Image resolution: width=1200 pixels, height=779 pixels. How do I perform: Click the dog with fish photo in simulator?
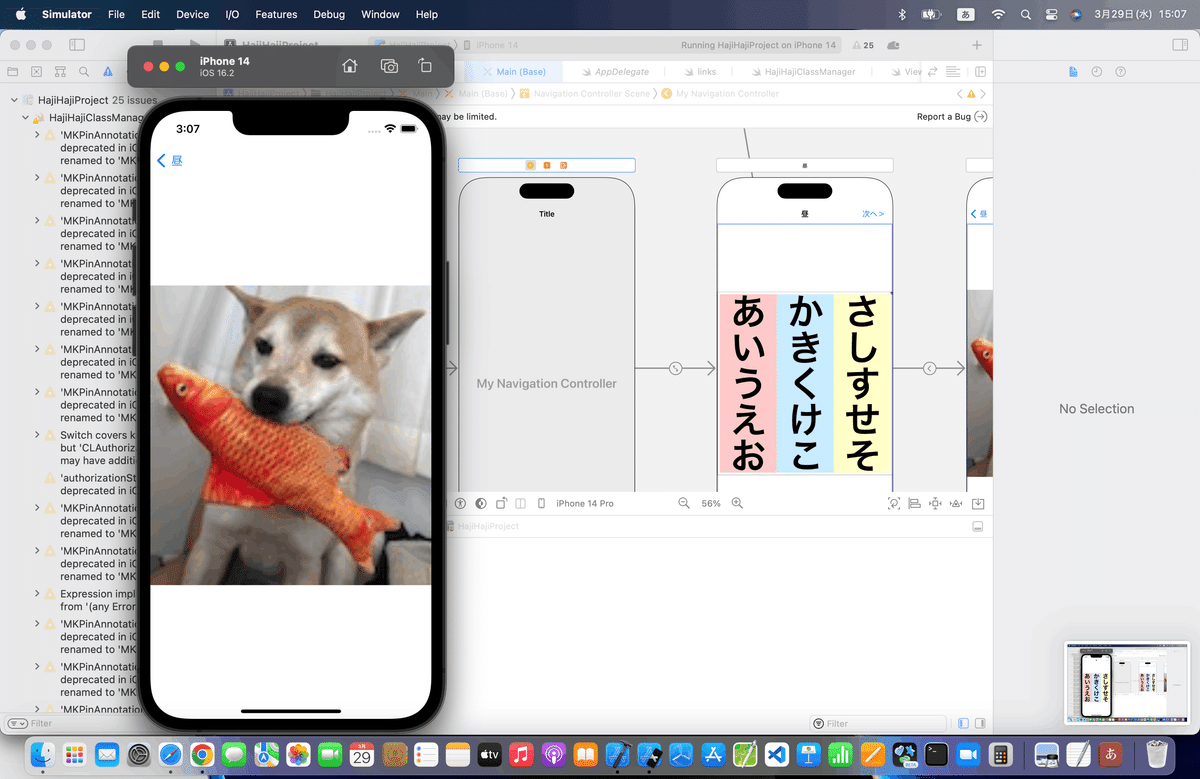click(290, 435)
